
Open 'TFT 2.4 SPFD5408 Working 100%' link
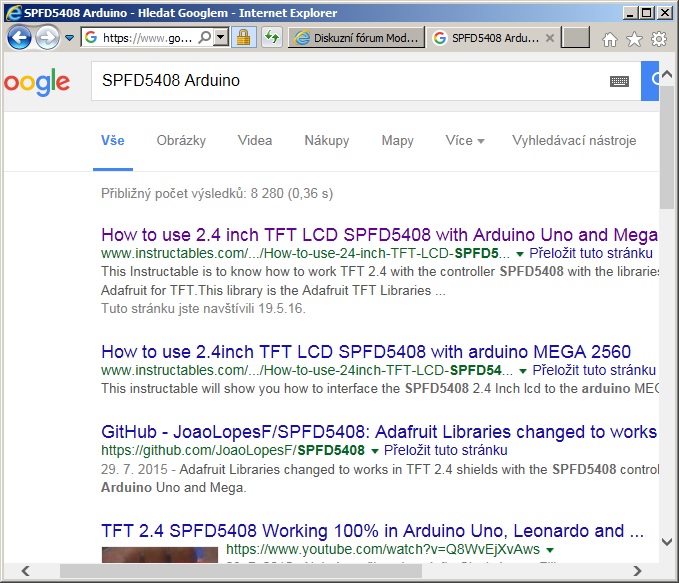[x=372, y=531]
